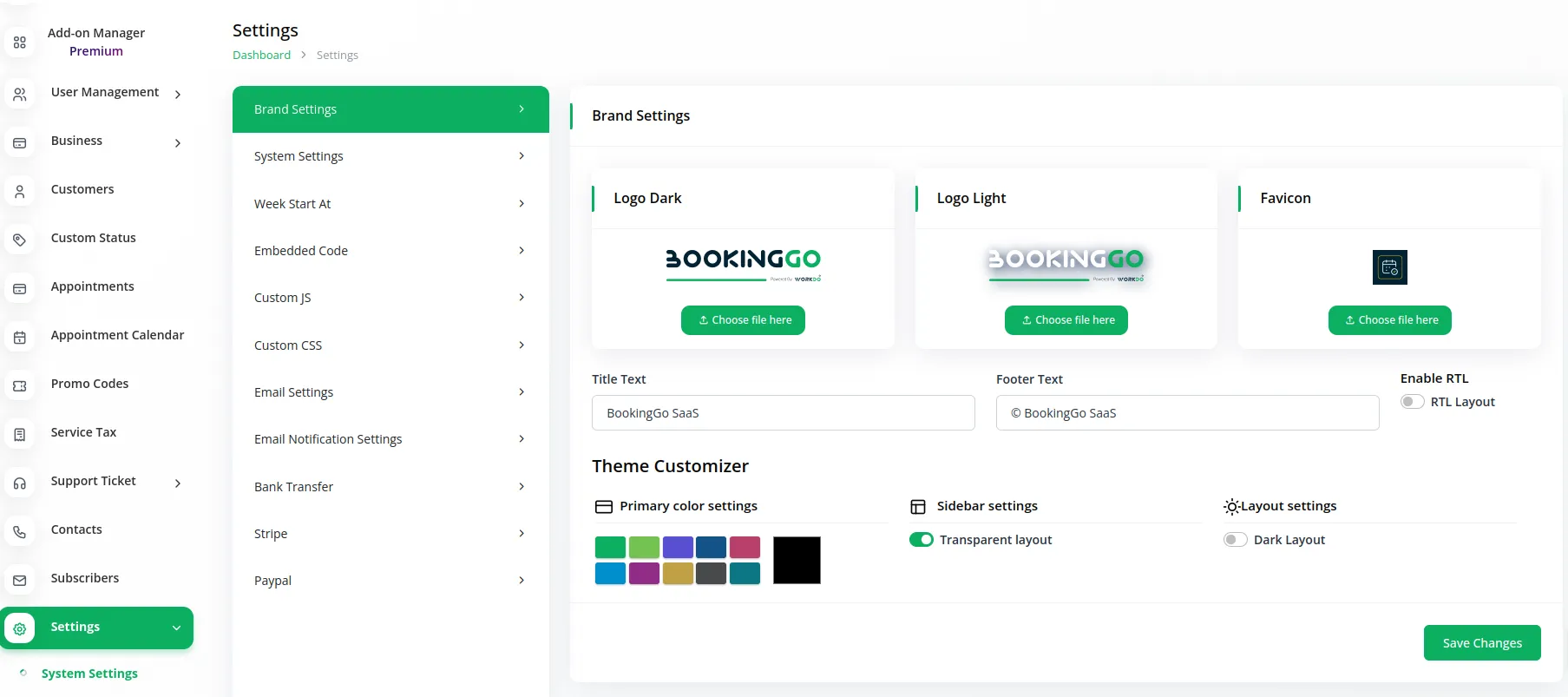Click the Title Text input field
The height and width of the screenshot is (697, 1568).
click(x=783, y=413)
